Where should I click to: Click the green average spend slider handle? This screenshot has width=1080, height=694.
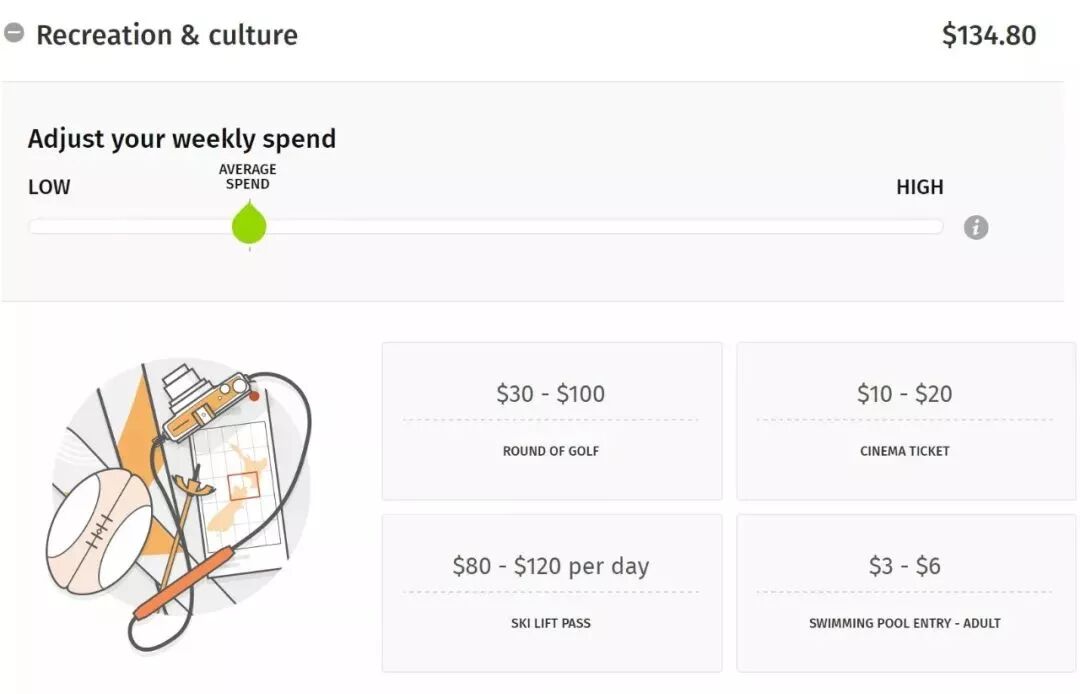[249, 225]
